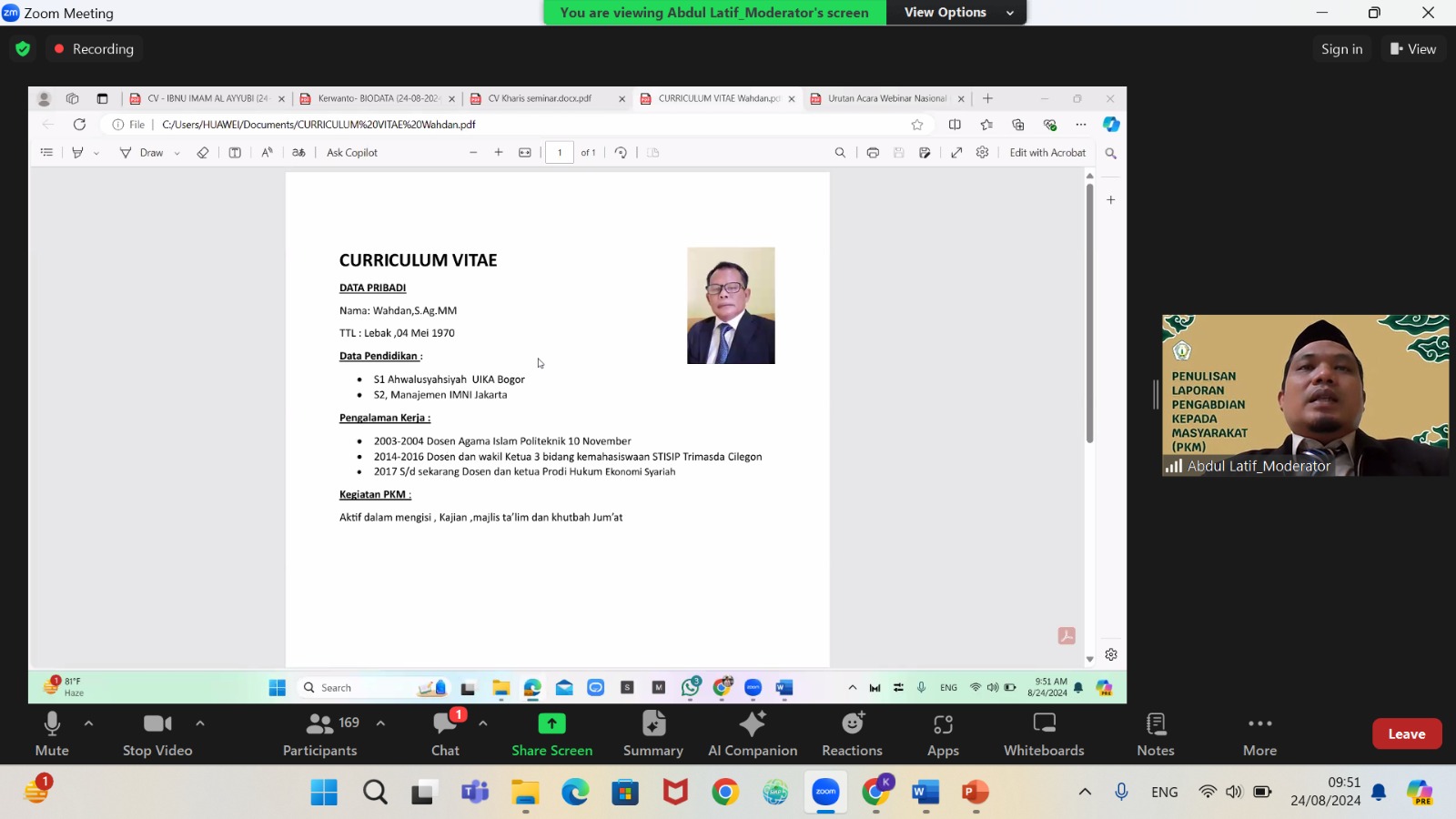The image size is (1456, 819).
Task: Click the green Share Screen icon
Action: coord(551,723)
